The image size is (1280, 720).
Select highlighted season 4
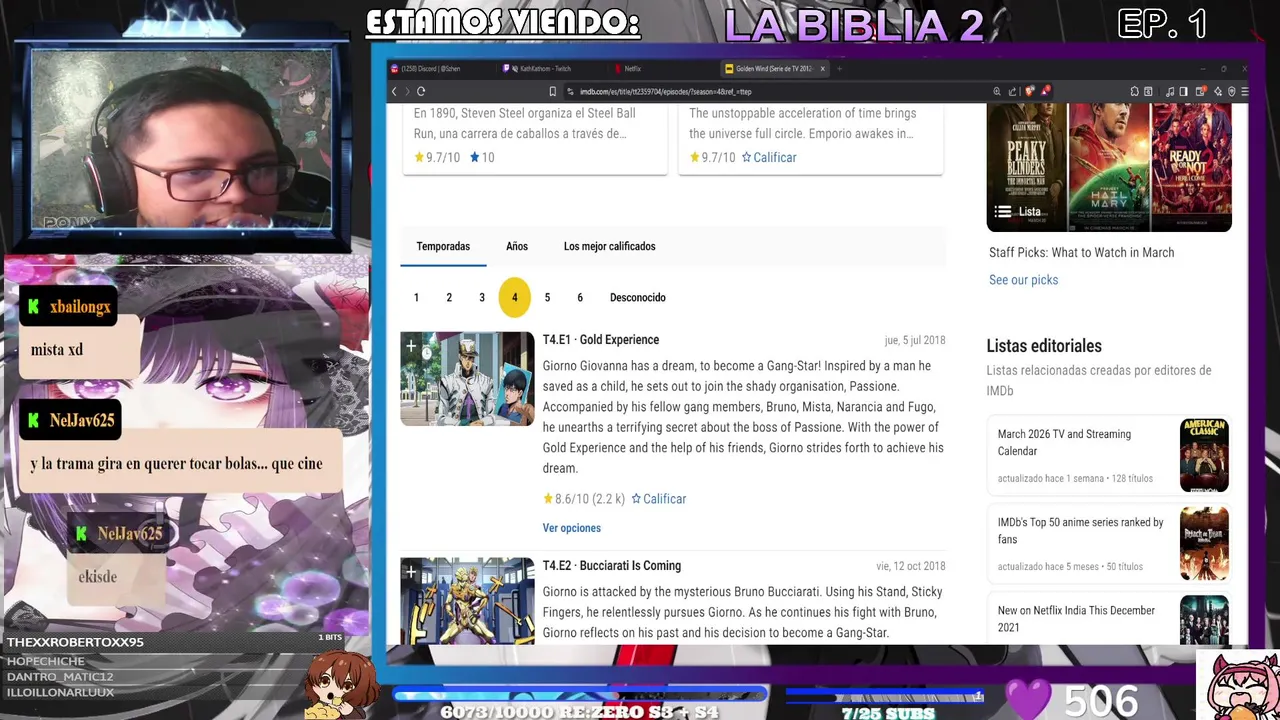514,297
